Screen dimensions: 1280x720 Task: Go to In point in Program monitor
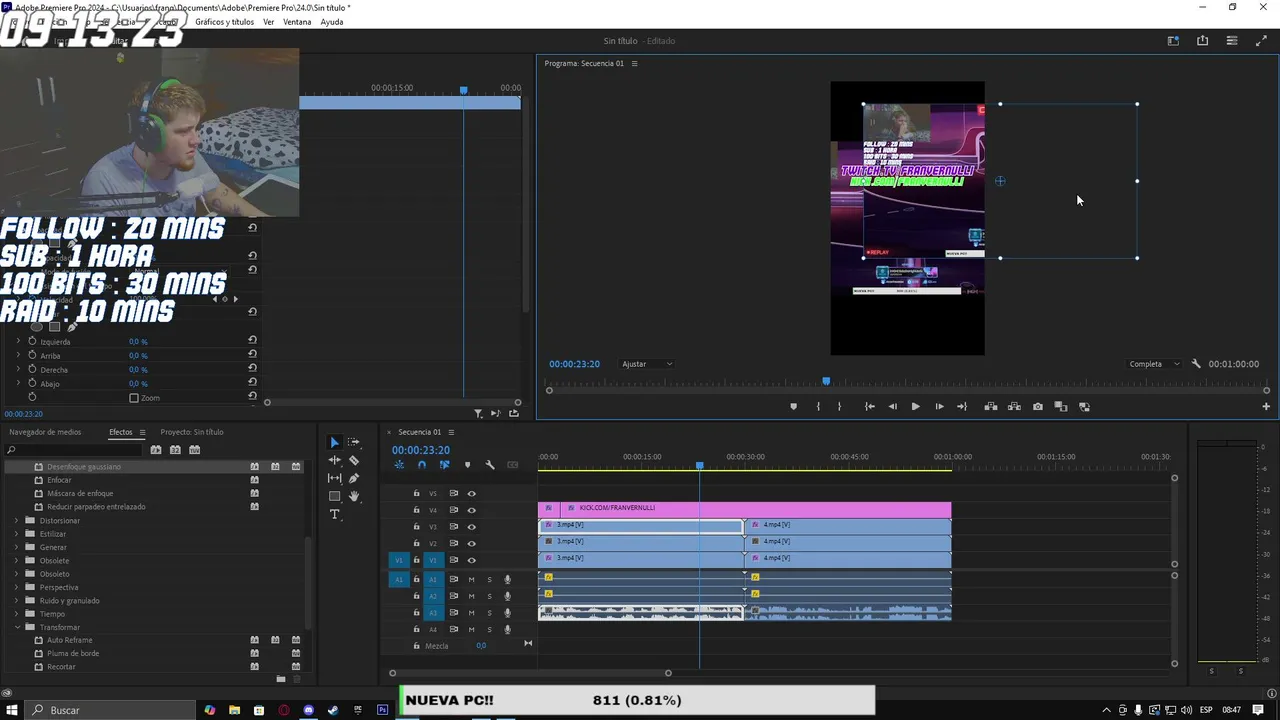(x=869, y=407)
